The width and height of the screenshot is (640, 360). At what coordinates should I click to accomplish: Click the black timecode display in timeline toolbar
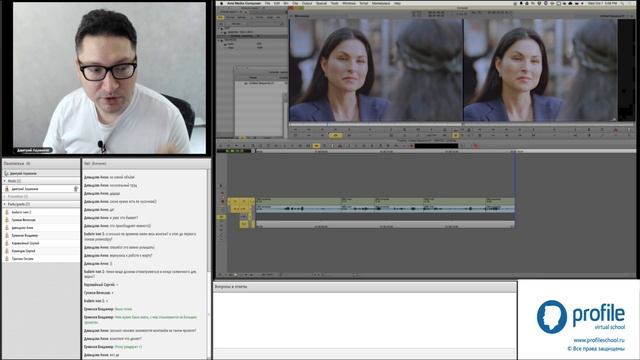(436, 146)
